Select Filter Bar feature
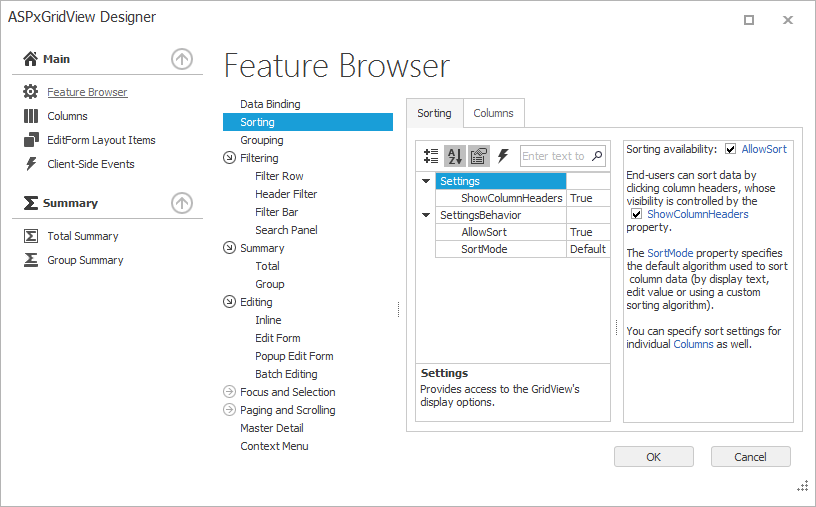This screenshot has height=507, width=816. coord(276,212)
